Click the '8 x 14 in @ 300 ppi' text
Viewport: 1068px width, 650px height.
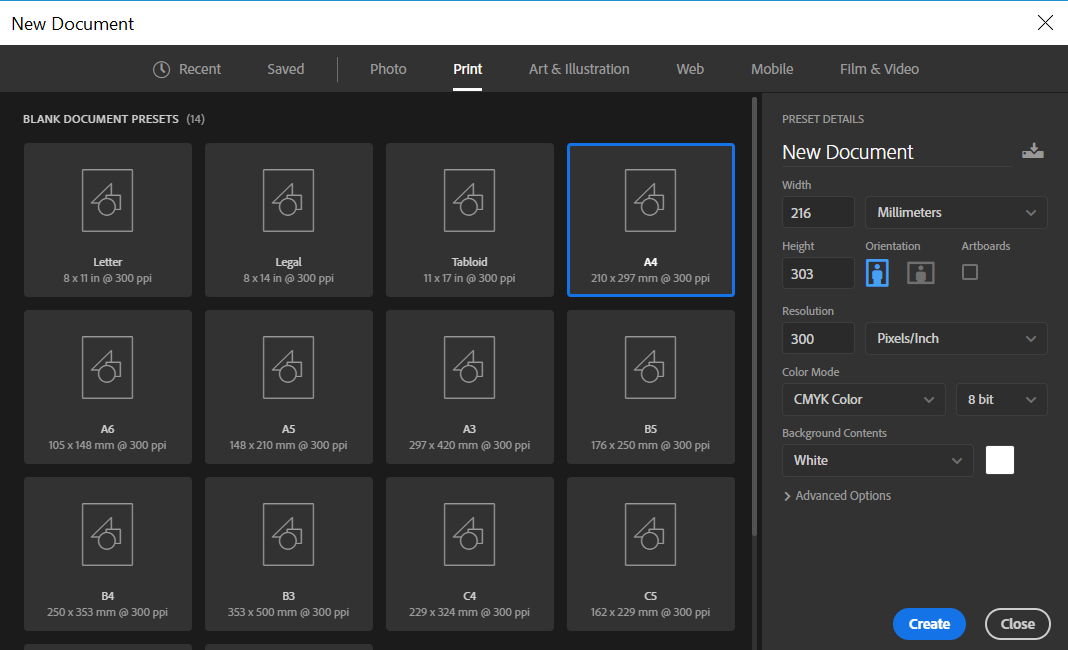pyautogui.click(x=289, y=278)
